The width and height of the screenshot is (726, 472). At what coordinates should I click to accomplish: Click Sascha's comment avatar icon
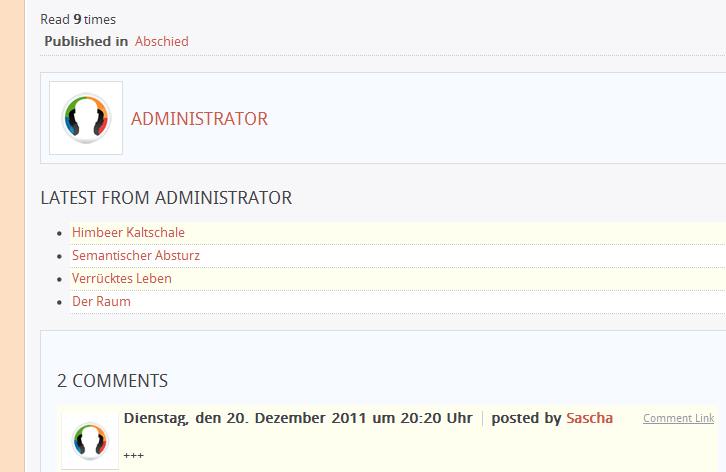click(x=90, y=441)
